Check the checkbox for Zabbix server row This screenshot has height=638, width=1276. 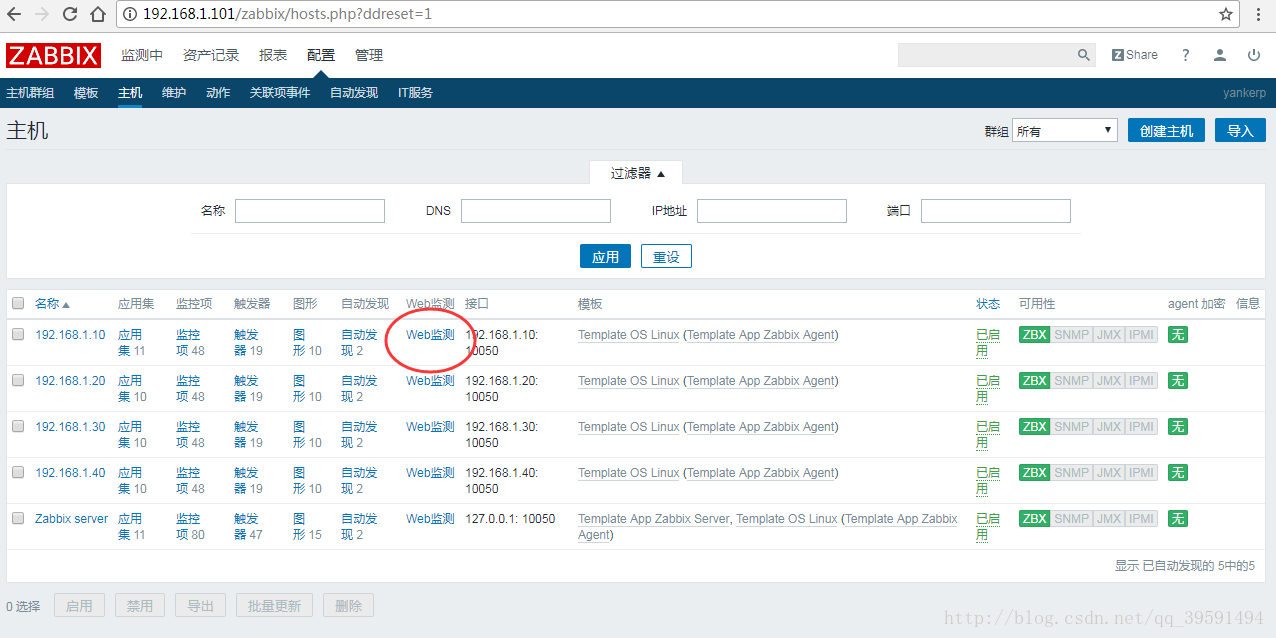(x=17, y=518)
